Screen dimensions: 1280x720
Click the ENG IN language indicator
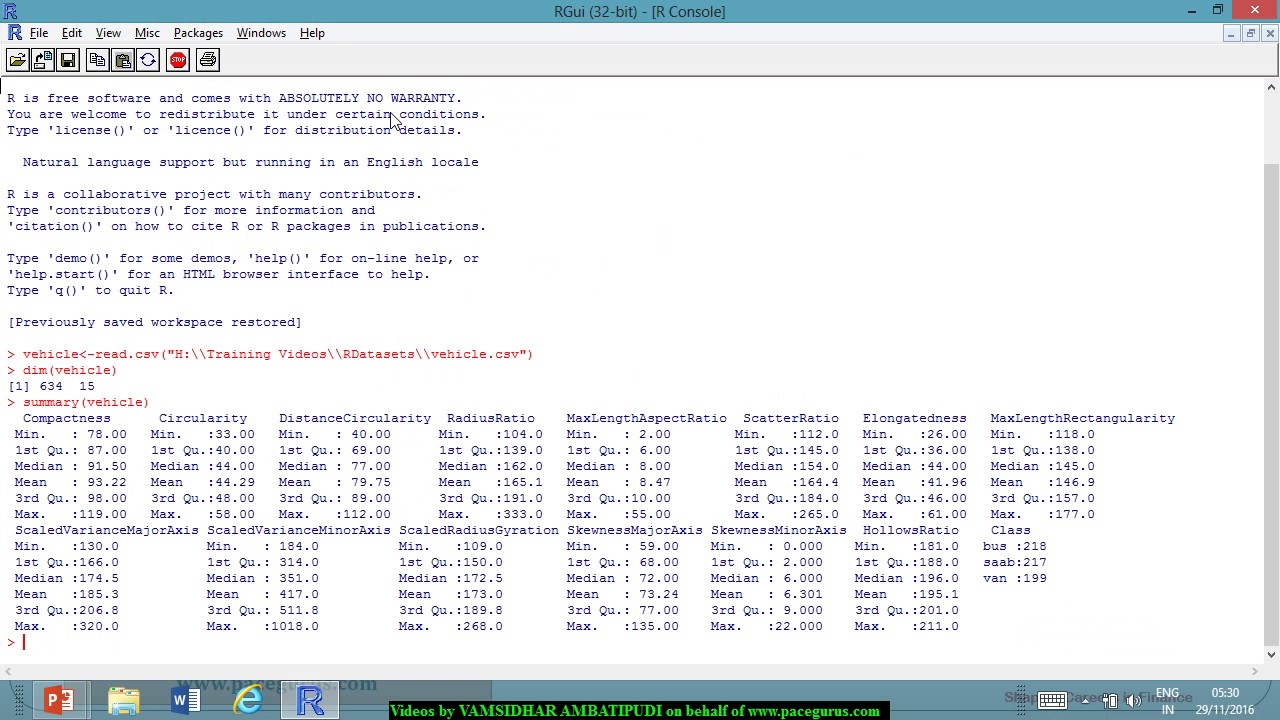click(1167, 701)
